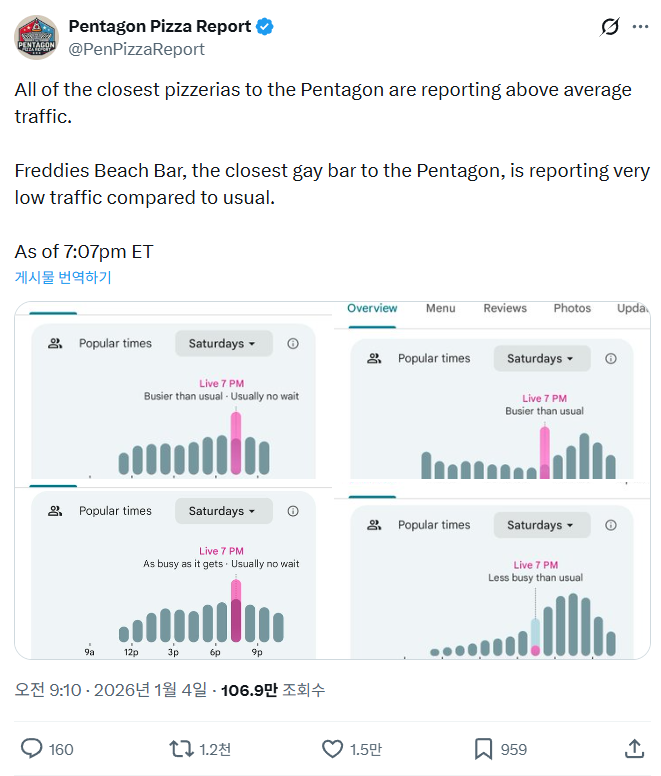
Task: Click the top-right Popular times info icon
Action: (611, 358)
